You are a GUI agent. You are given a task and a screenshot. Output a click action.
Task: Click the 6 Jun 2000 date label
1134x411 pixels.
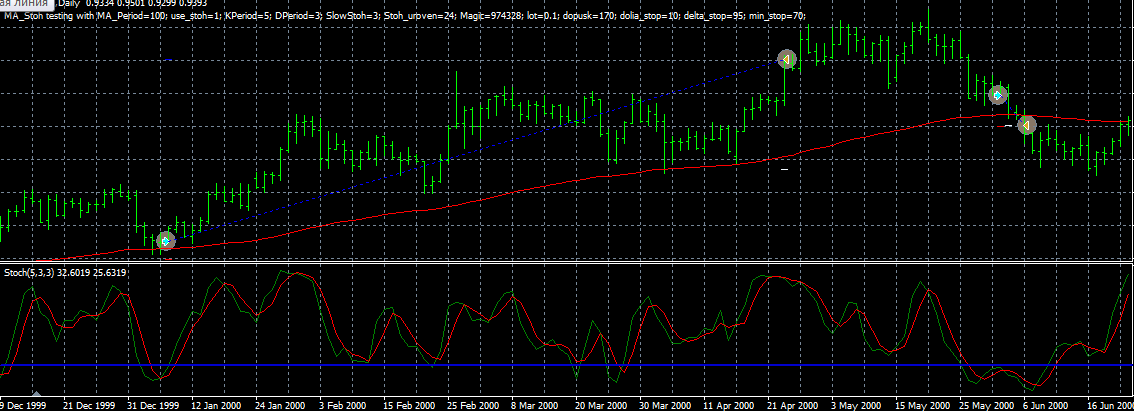point(1046,404)
